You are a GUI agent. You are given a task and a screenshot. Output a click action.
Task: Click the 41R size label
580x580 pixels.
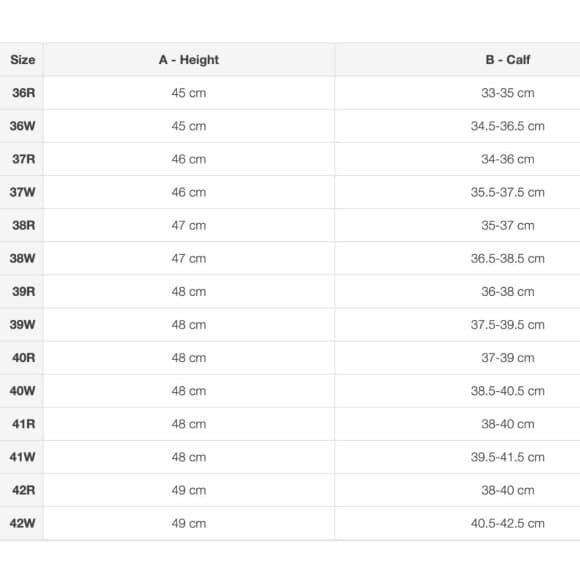click(x=23, y=424)
